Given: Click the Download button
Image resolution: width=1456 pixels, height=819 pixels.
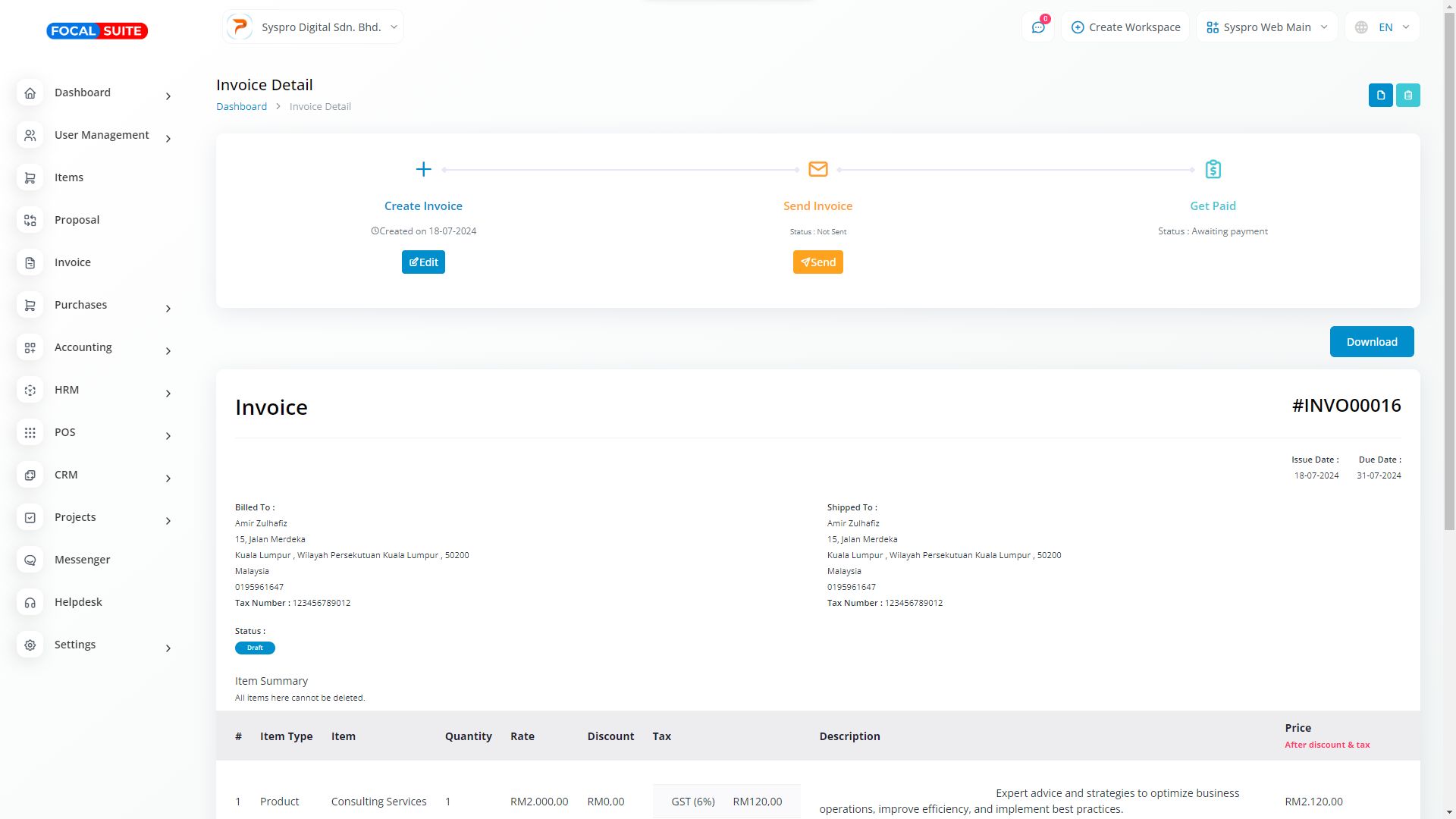Looking at the screenshot, I should tap(1371, 342).
